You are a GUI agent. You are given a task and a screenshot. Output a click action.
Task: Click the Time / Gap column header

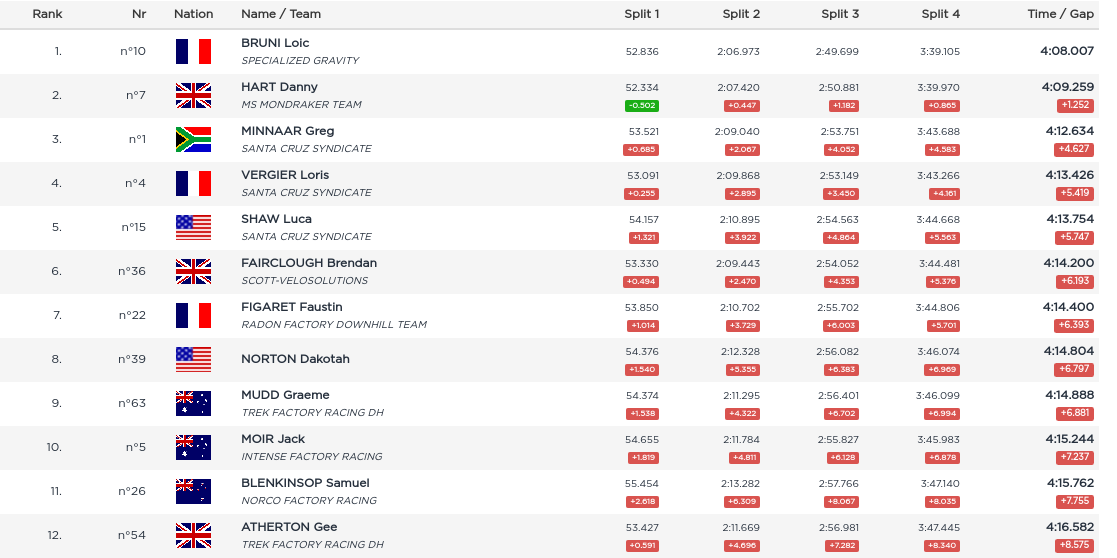pos(1060,14)
